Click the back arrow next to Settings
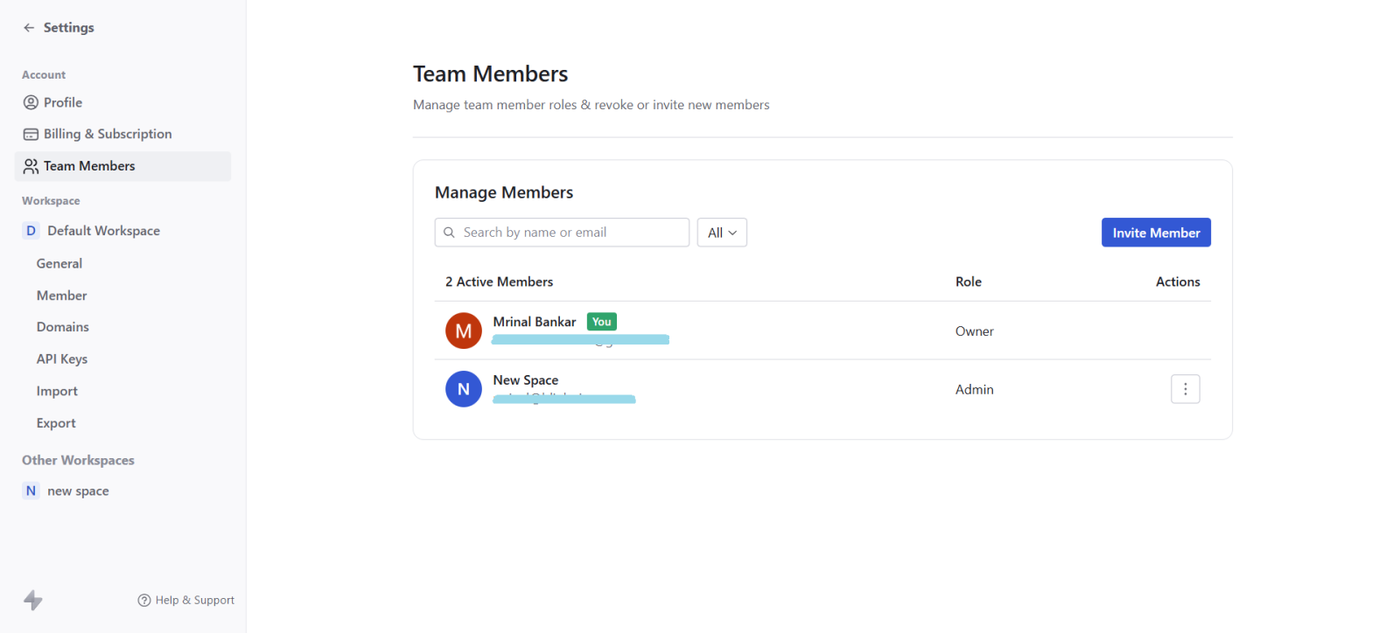1400x633 pixels. pyautogui.click(x=29, y=28)
